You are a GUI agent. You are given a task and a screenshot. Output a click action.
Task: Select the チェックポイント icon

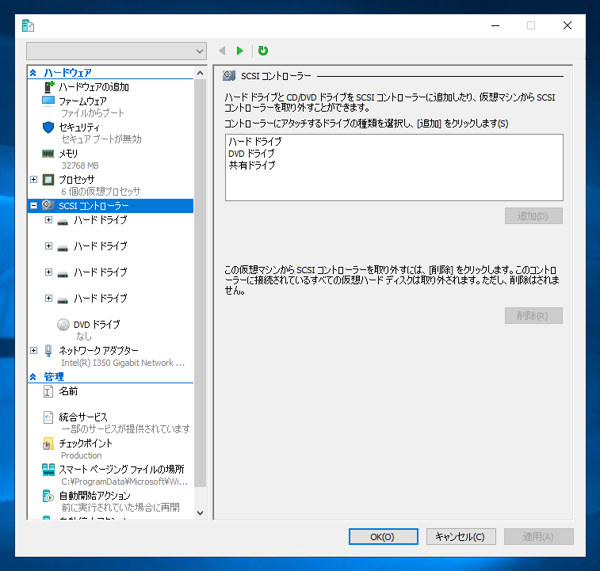48,444
